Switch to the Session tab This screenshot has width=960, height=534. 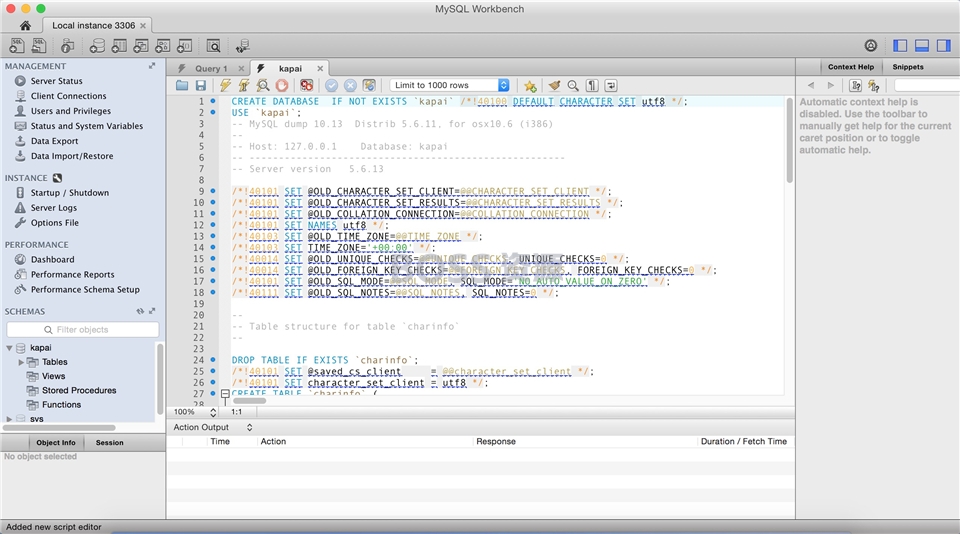point(110,442)
